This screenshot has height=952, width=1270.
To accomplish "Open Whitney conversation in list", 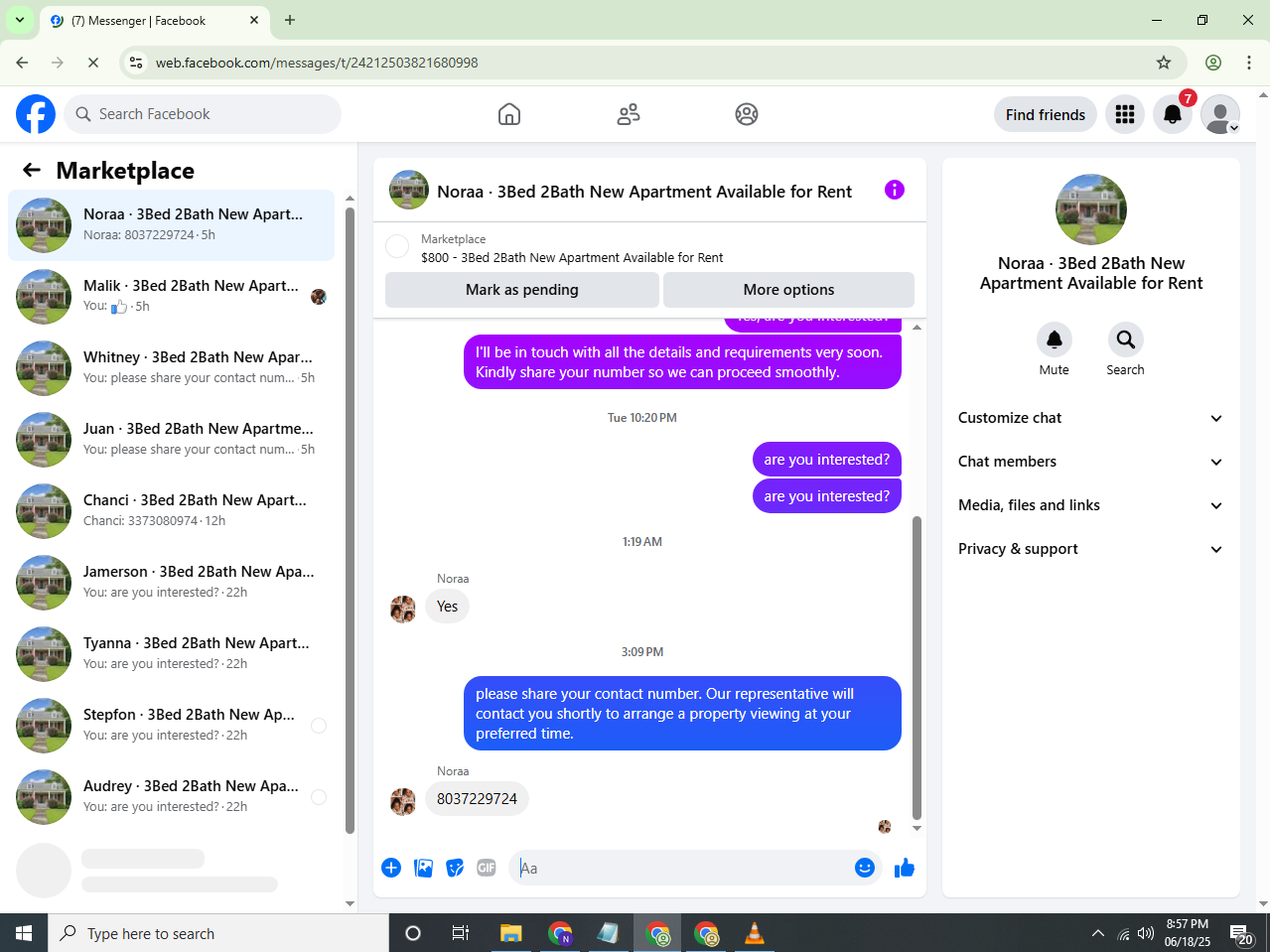I will click(172, 368).
